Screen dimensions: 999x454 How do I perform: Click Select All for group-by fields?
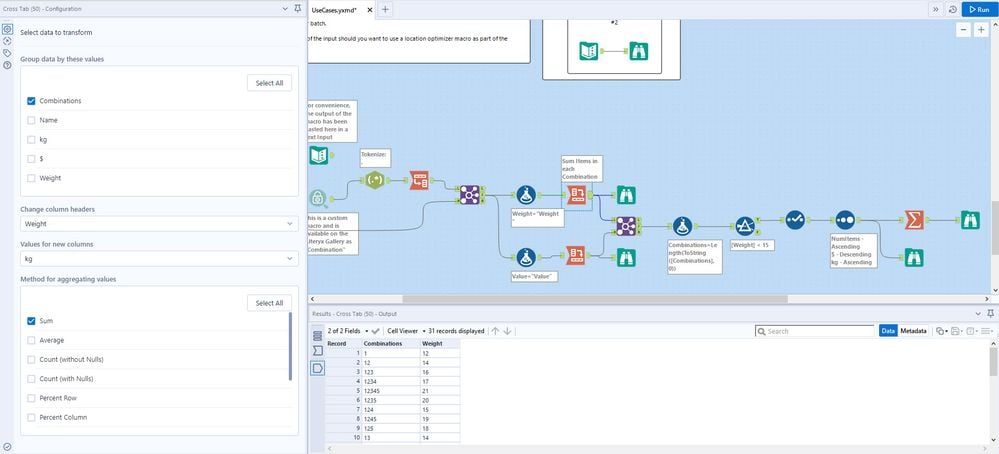point(270,83)
